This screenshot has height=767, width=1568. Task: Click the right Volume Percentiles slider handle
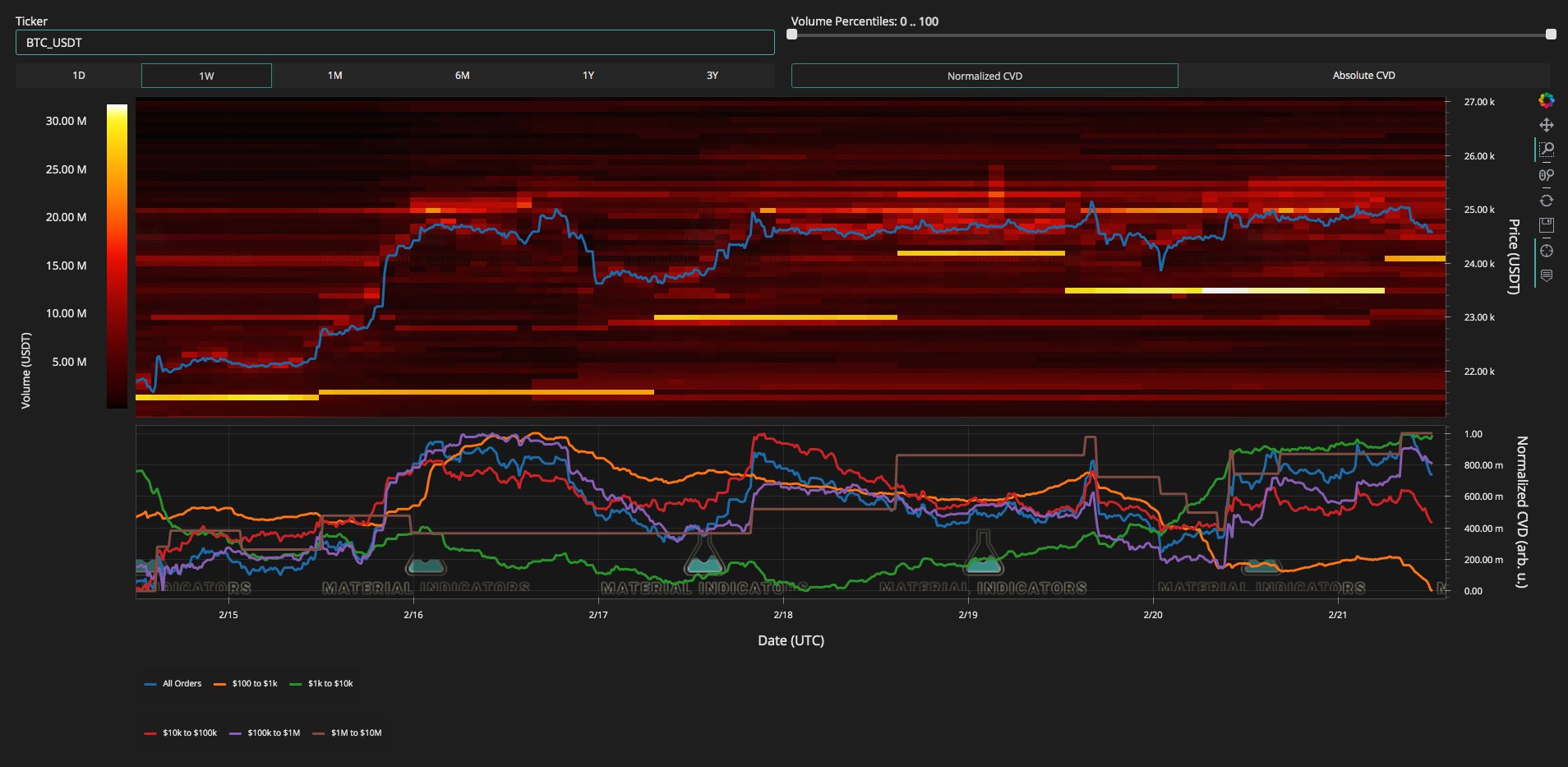1550,35
